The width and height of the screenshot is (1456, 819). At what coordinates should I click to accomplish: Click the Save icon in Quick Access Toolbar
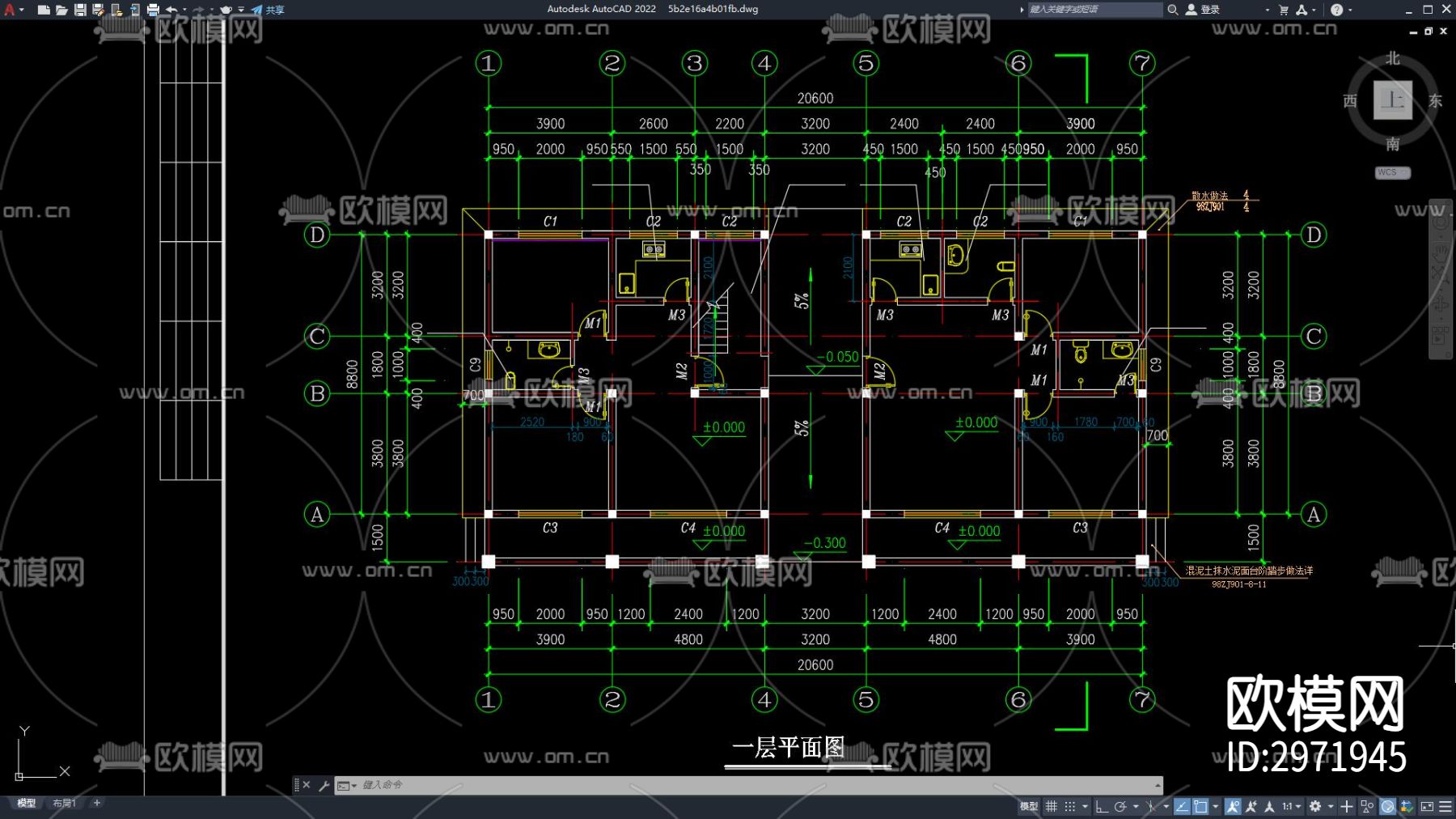click(80, 9)
